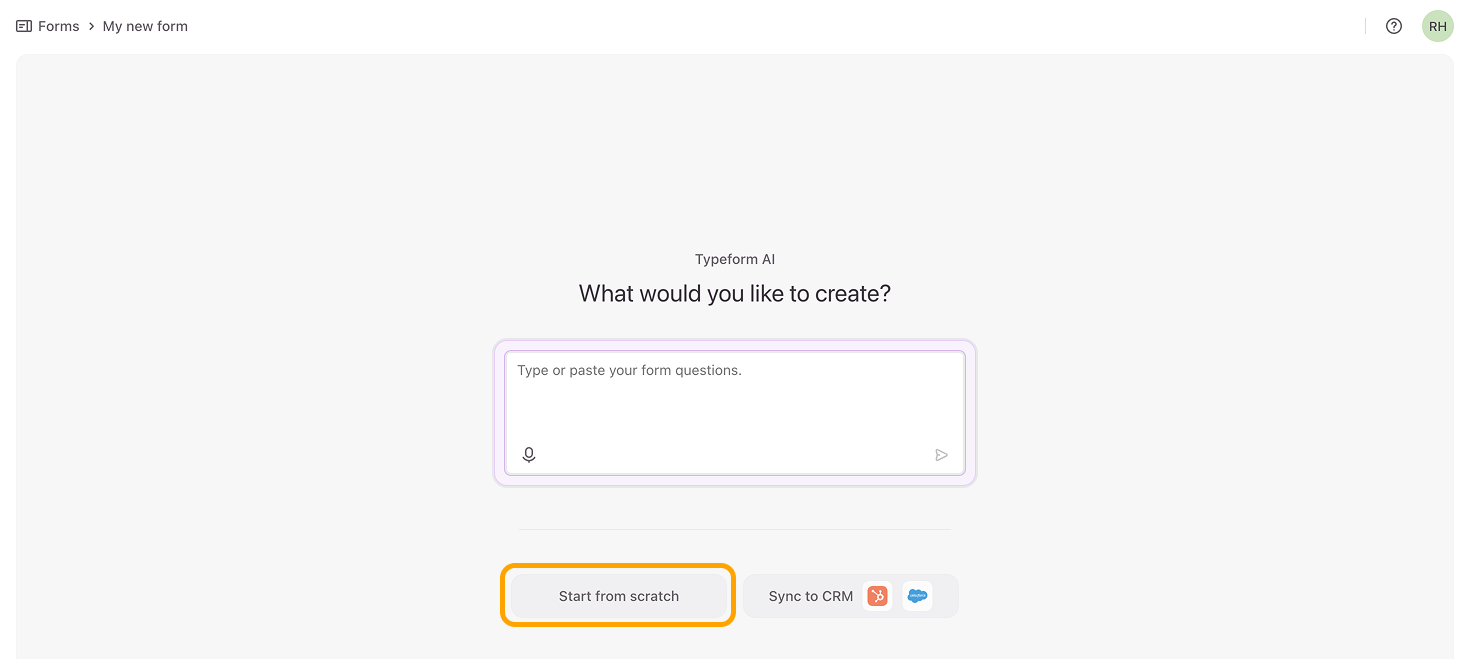Image resolution: width=1470 pixels, height=659 pixels.
Task: Click the breadcrumb chevron separator
Action: tap(91, 26)
